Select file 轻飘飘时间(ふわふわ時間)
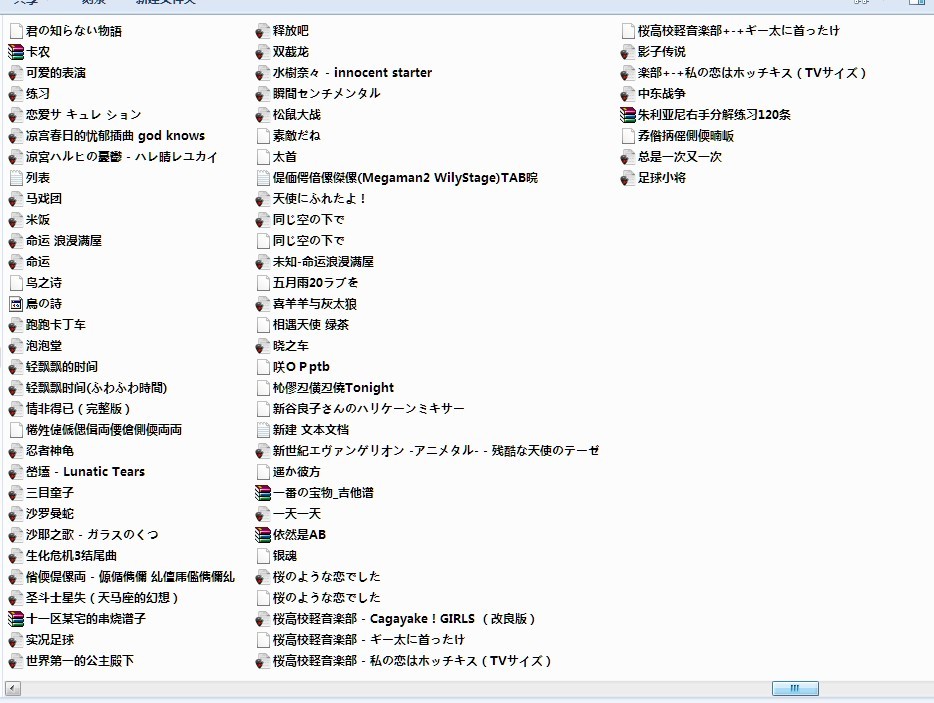 point(96,388)
